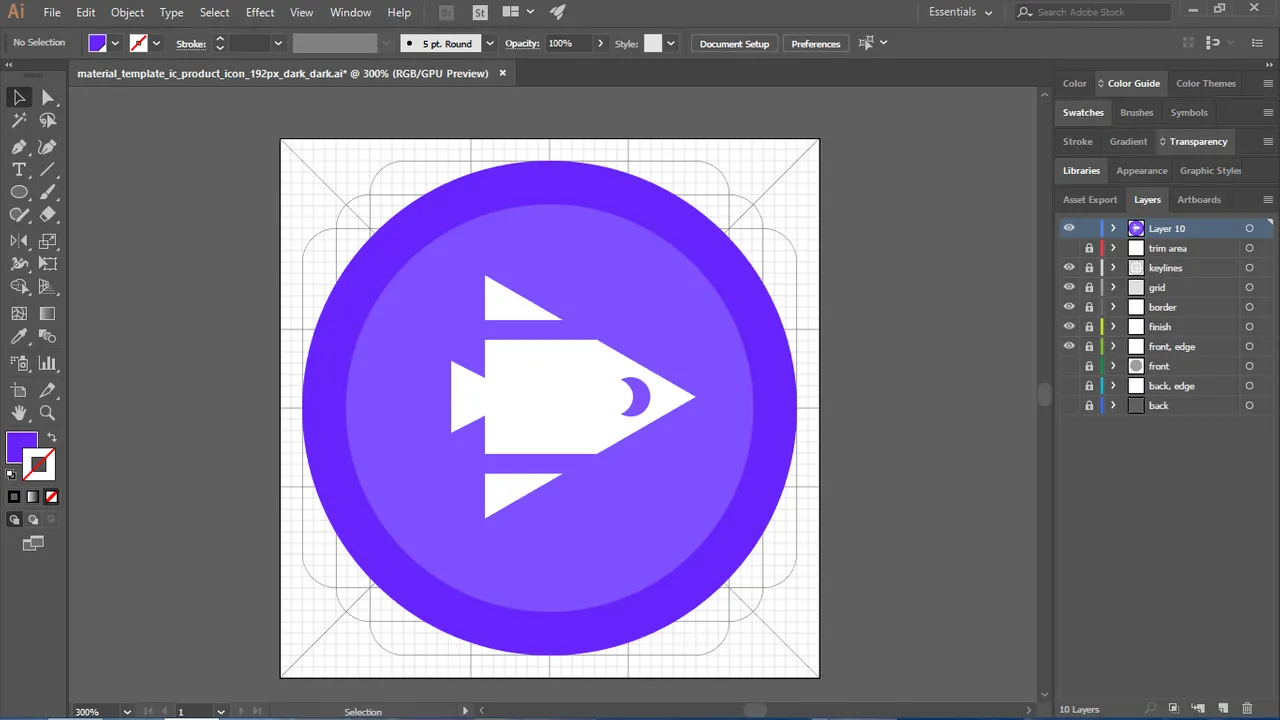Hide the grid layer
This screenshot has width=1280, height=720.
tap(1069, 287)
